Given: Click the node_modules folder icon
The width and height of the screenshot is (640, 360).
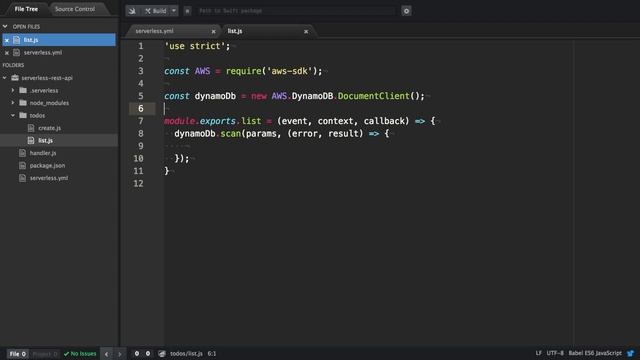Looking at the screenshot, I should pos(23,103).
